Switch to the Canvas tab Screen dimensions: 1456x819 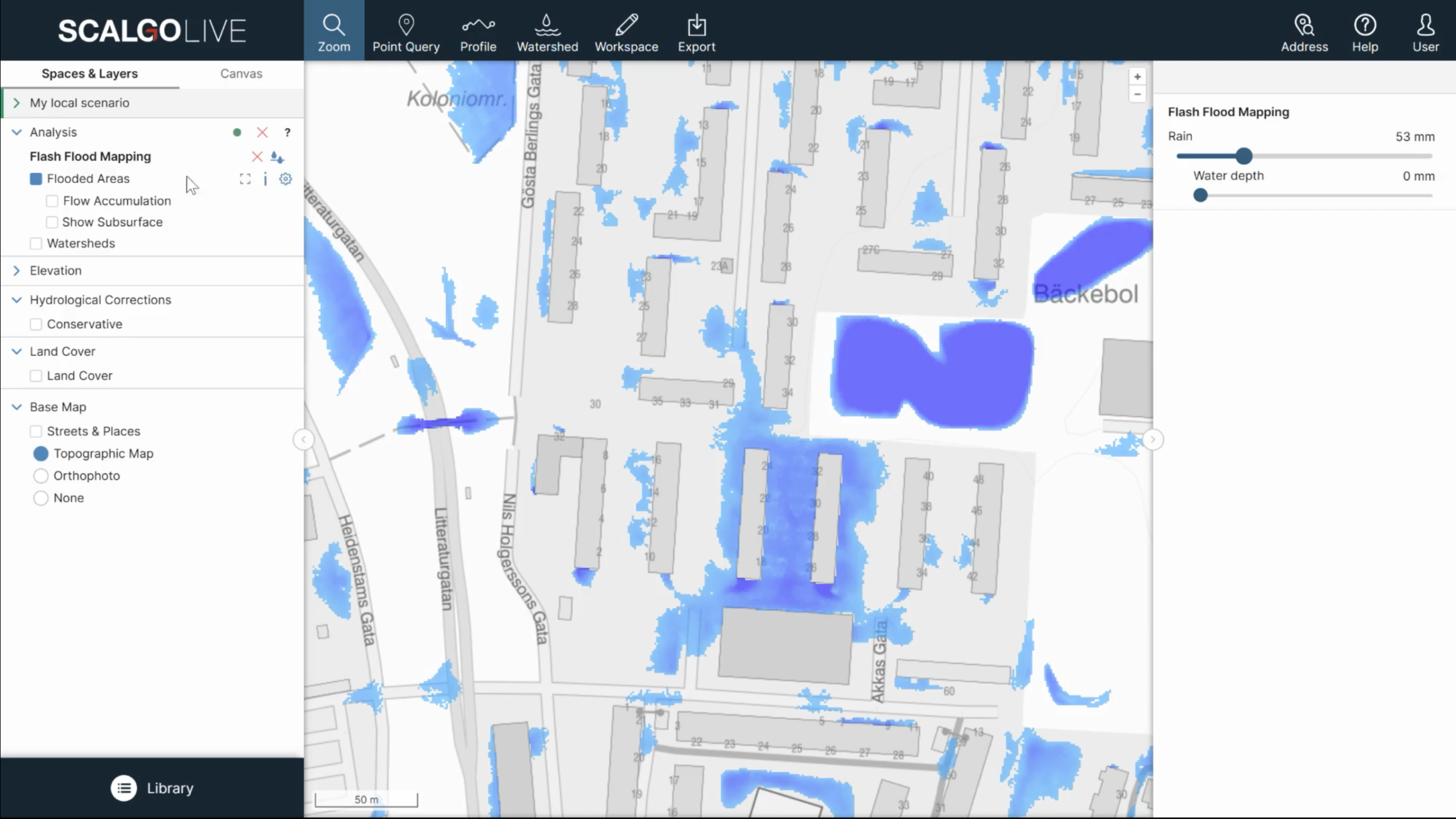click(x=241, y=73)
